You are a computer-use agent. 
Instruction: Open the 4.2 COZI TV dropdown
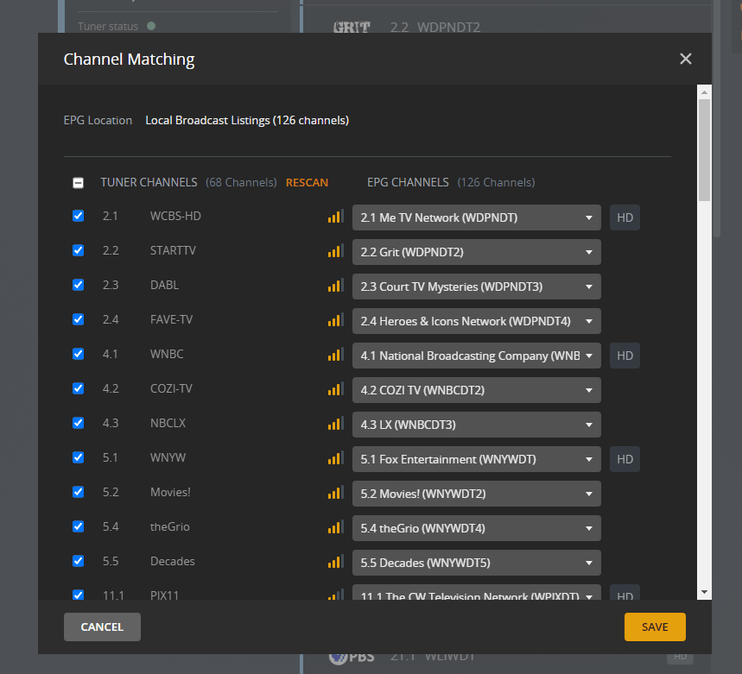point(477,390)
